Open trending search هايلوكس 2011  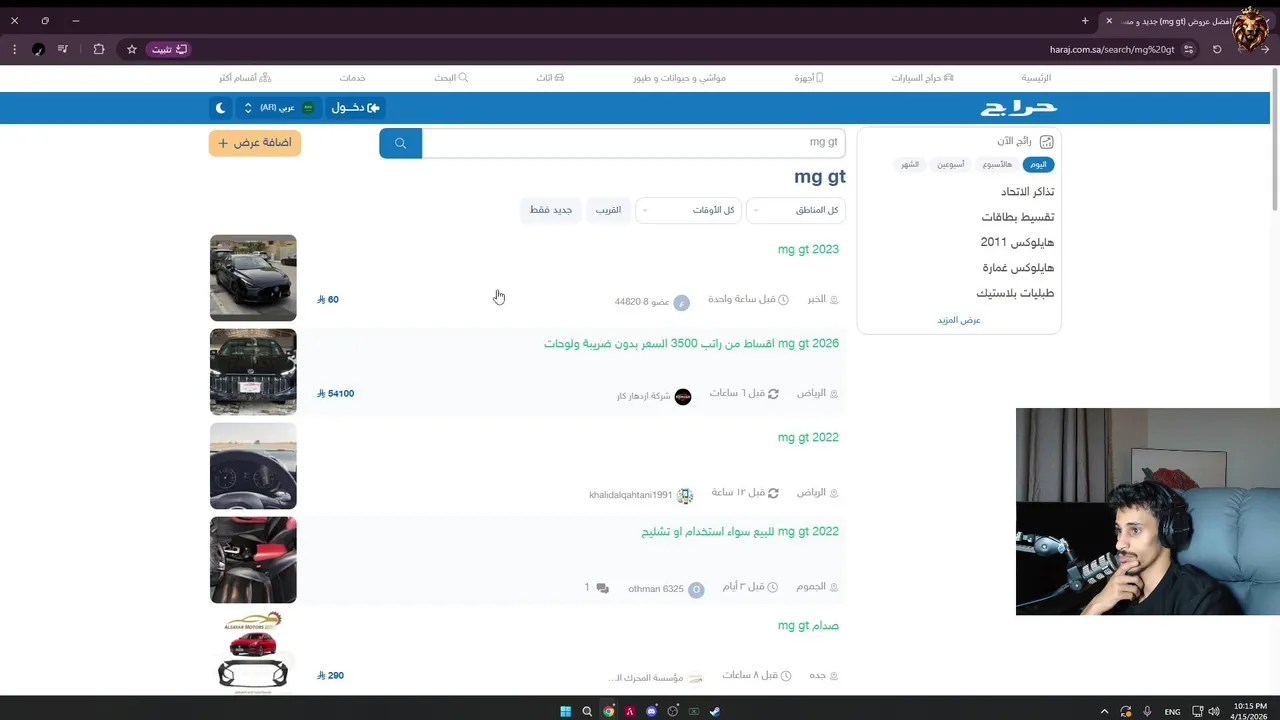pos(1017,242)
